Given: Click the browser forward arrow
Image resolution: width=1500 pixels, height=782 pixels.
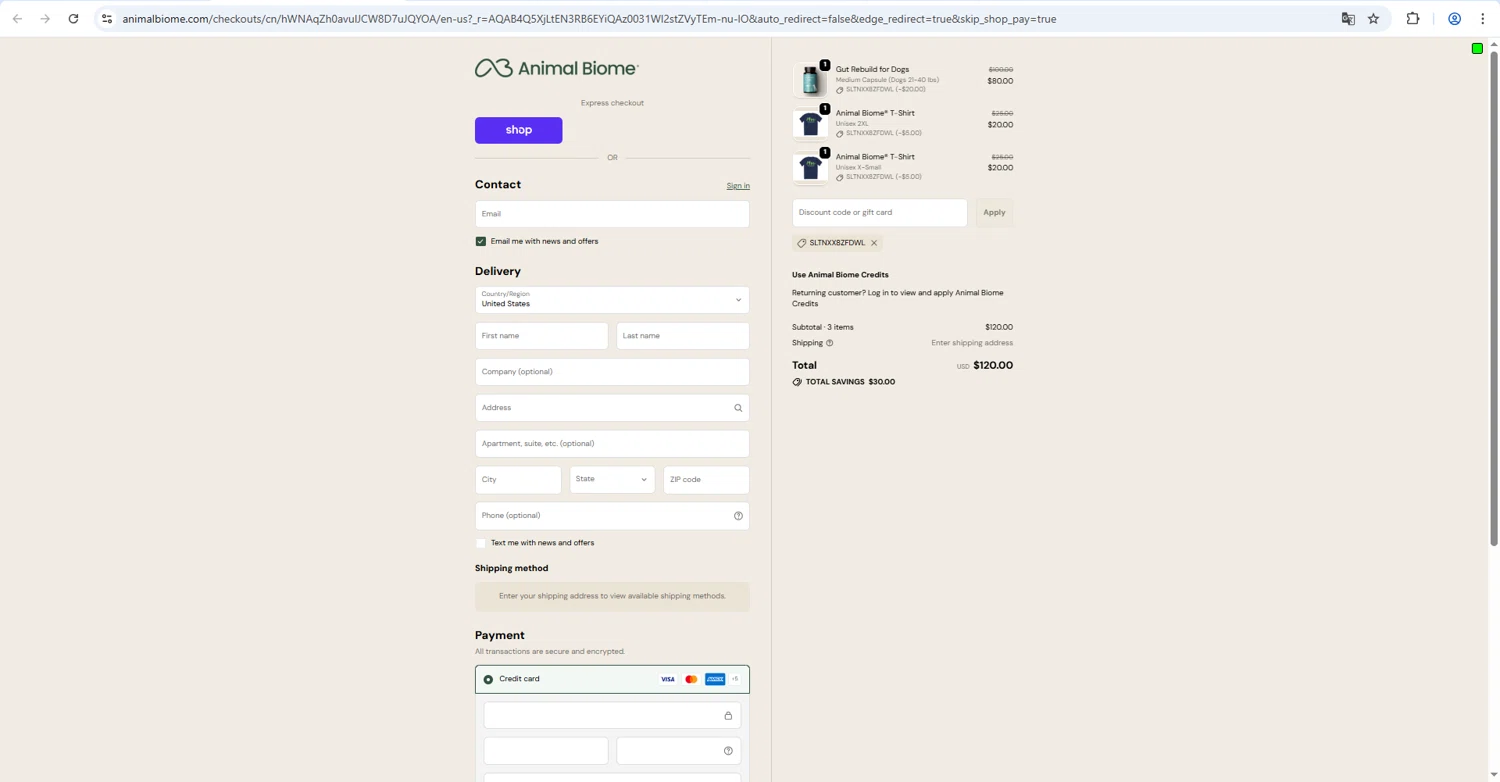Looking at the screenshot, I should (45, 19).
